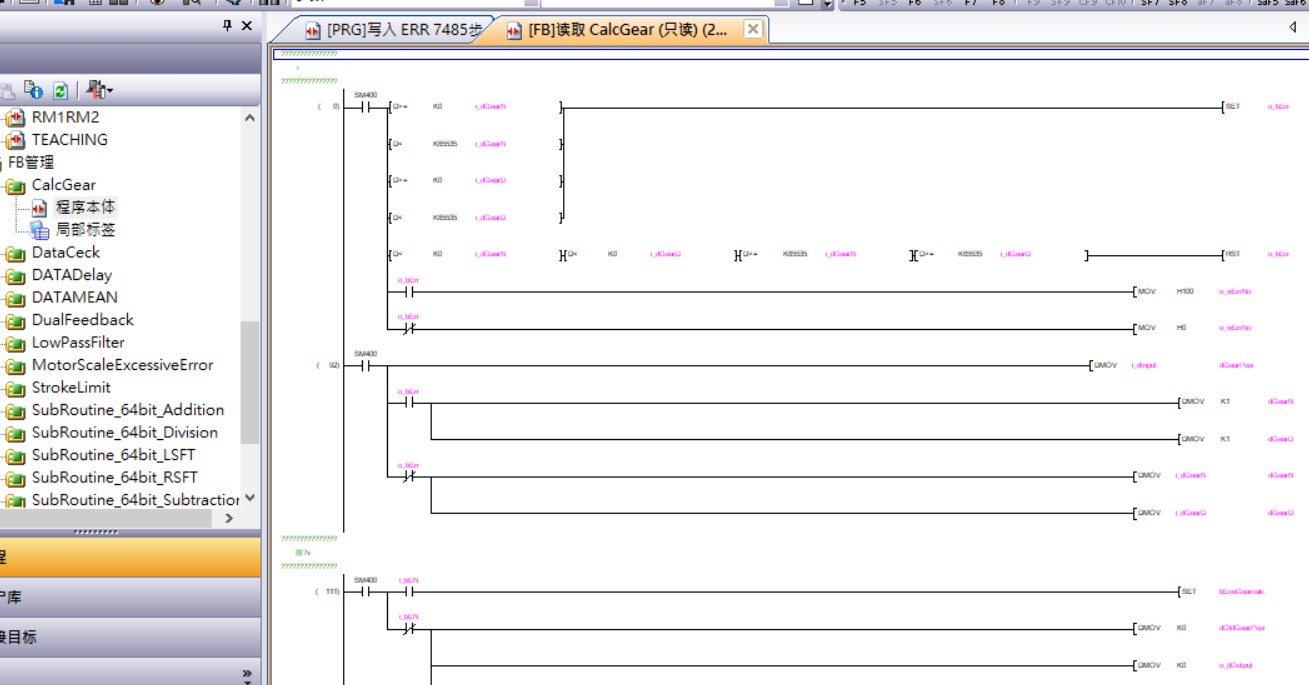This screenshot has height=685, width=1309.
Task: Open 程序本体 under CalcGear
Action: click(x=85, y=207)
